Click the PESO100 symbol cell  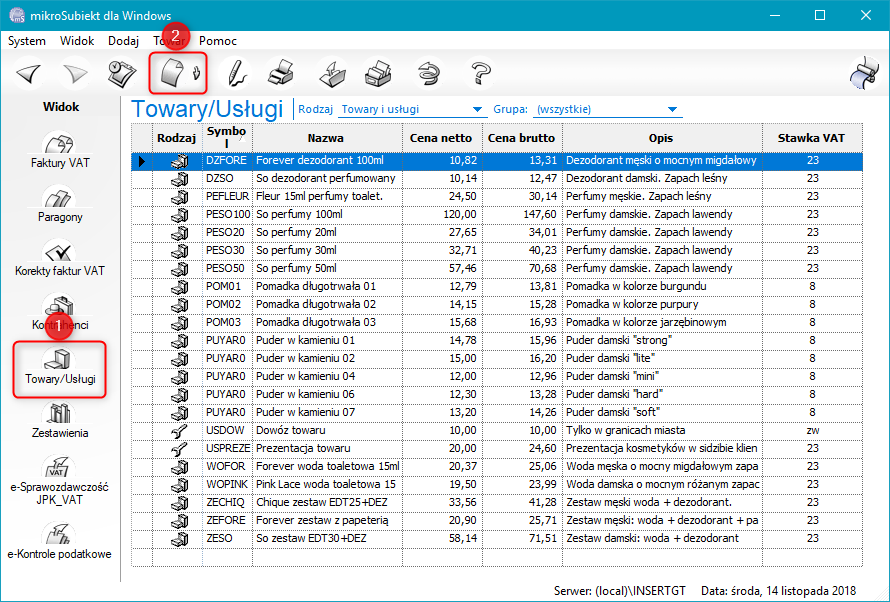tap(228, 214)
